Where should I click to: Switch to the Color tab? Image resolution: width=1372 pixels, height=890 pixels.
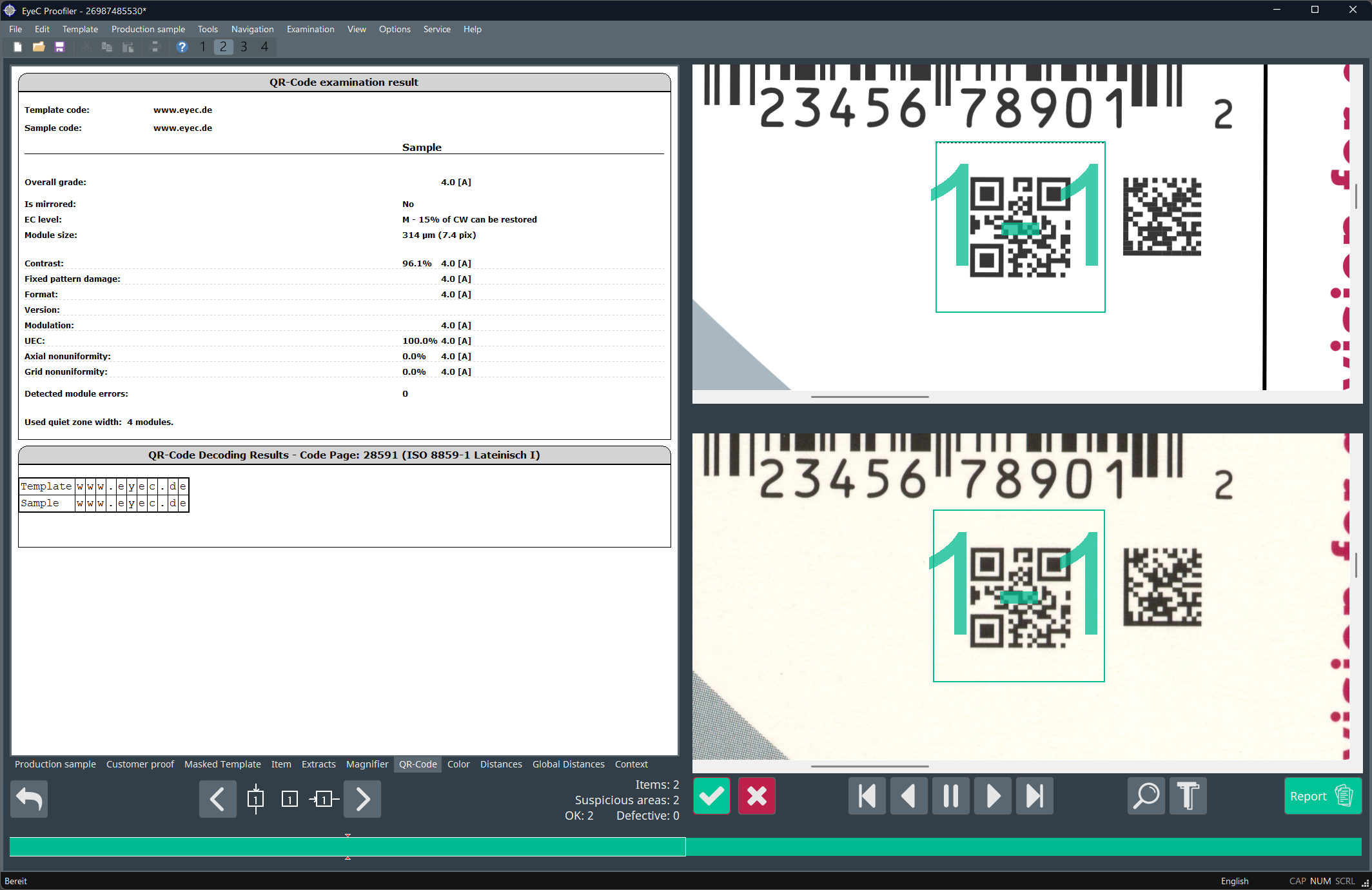(x=458, y=764)
